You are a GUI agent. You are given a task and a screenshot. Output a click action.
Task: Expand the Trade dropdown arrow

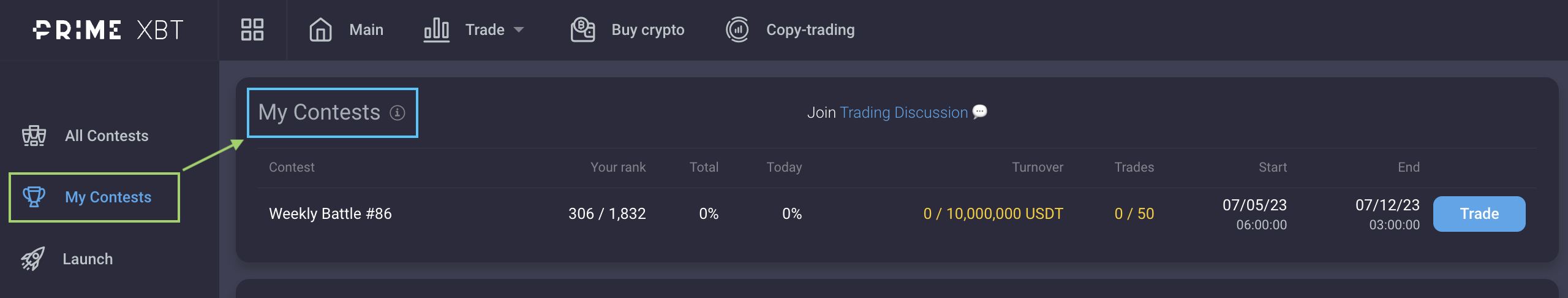point(519,30)
